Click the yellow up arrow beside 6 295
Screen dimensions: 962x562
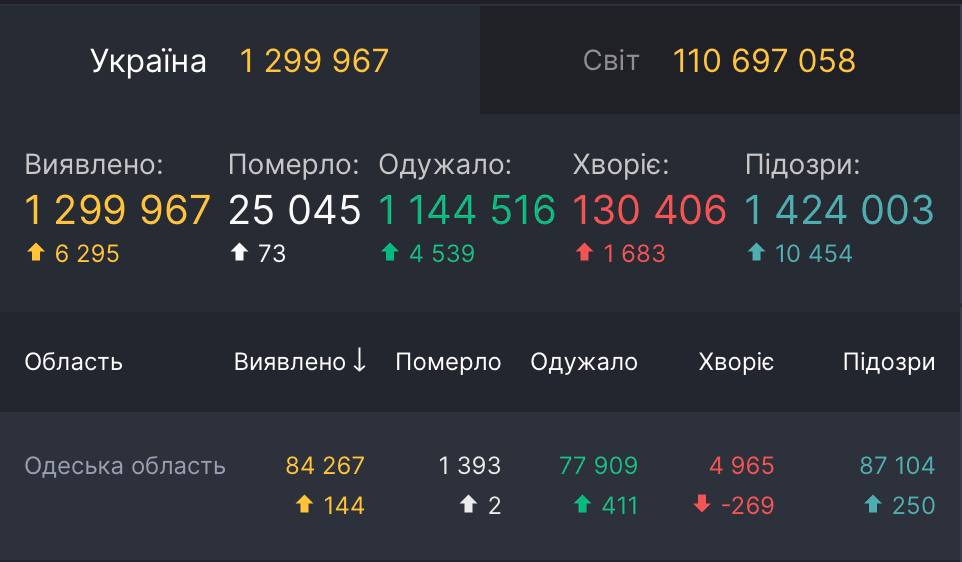point(35,254)
